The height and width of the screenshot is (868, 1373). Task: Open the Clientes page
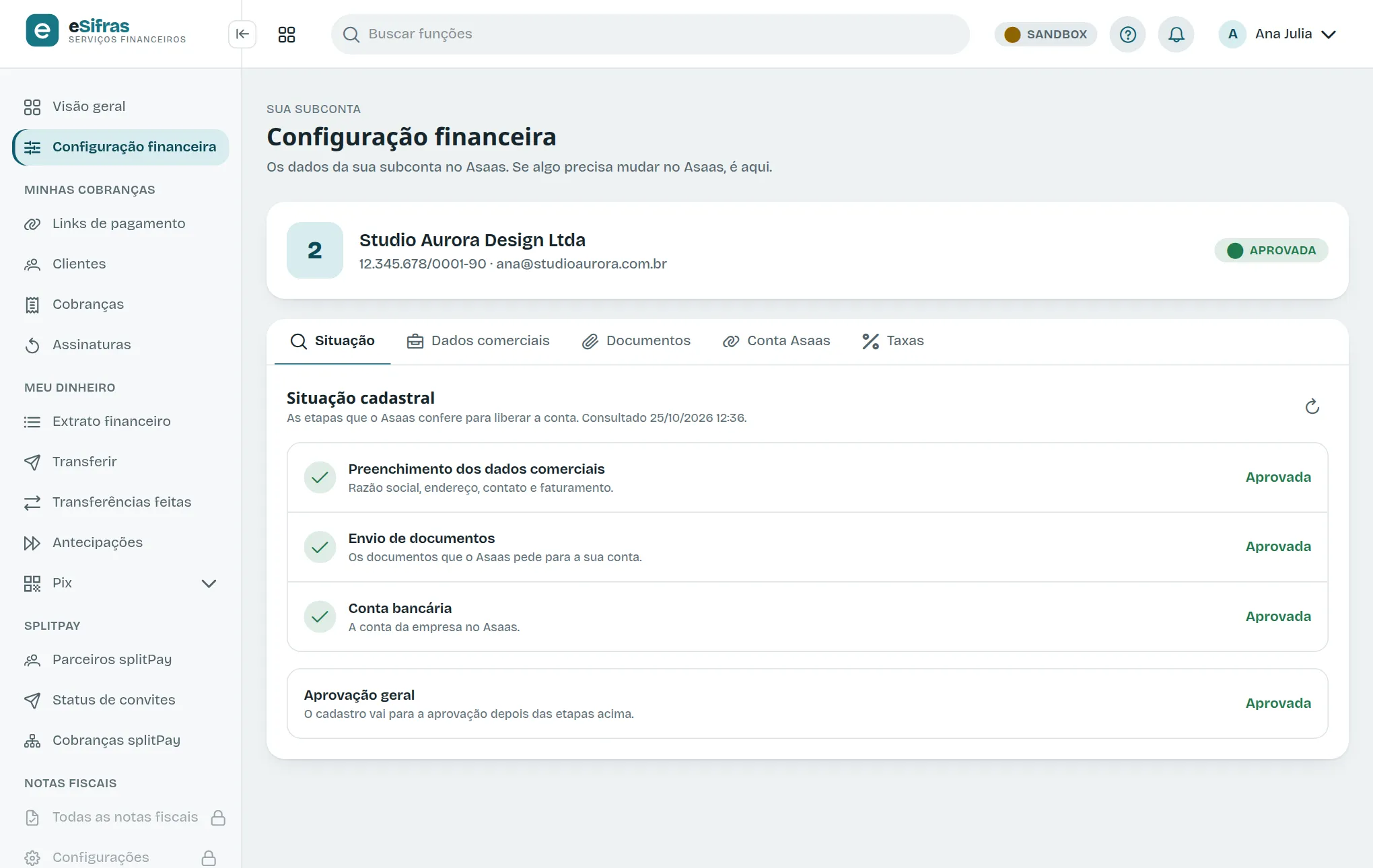[120, 264]
